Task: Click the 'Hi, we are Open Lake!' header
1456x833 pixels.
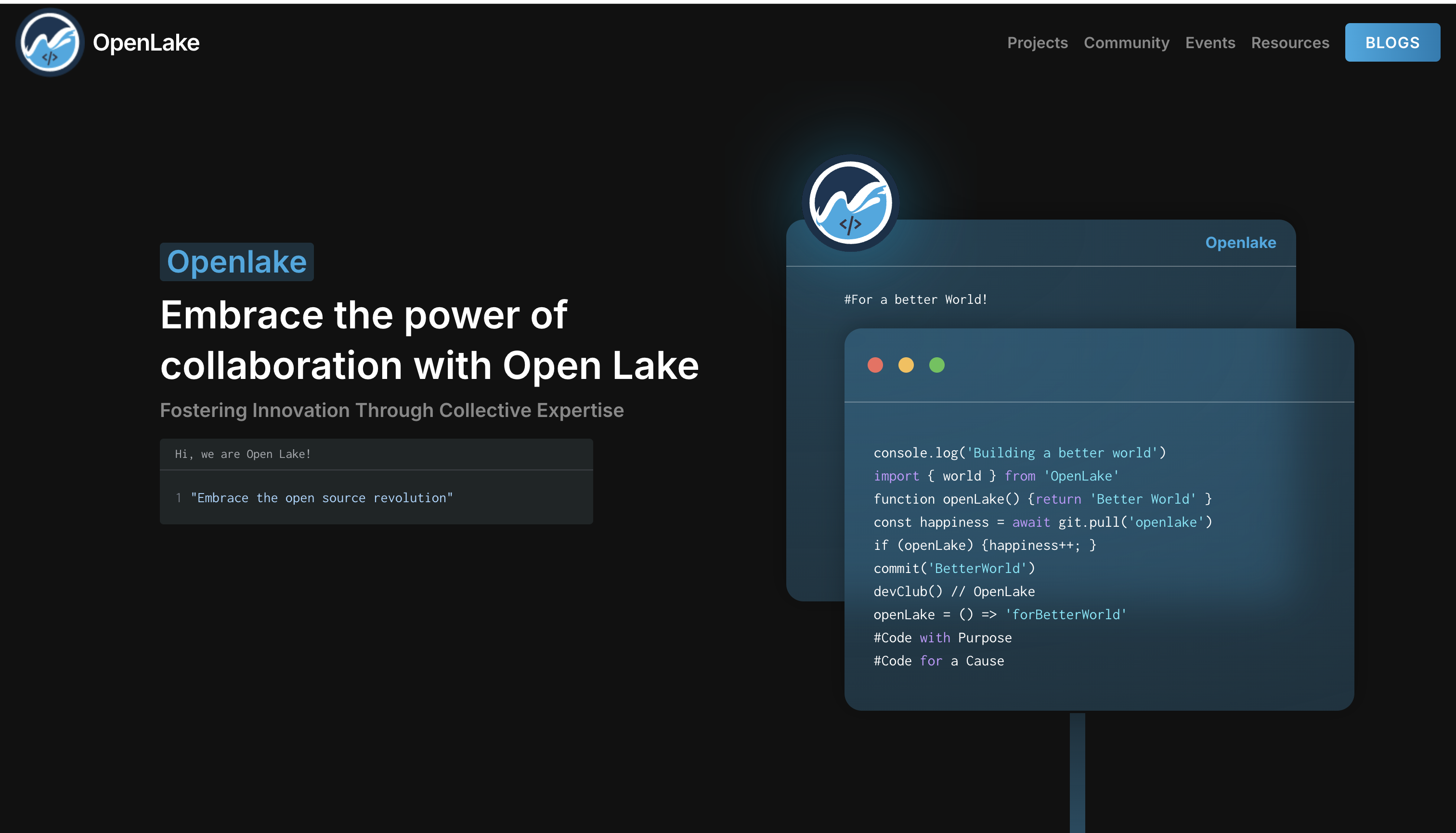Action: (x=243, y=454)
